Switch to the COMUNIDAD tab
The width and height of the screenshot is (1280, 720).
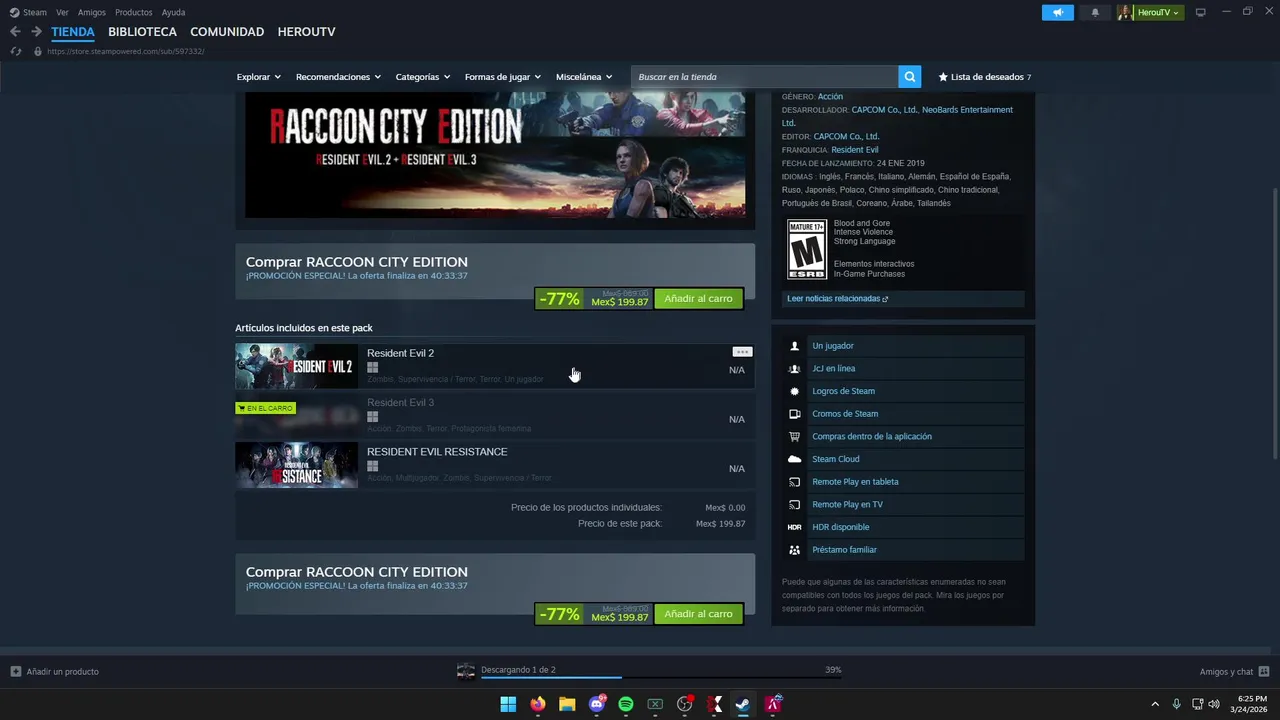click(x=227, y=32)
